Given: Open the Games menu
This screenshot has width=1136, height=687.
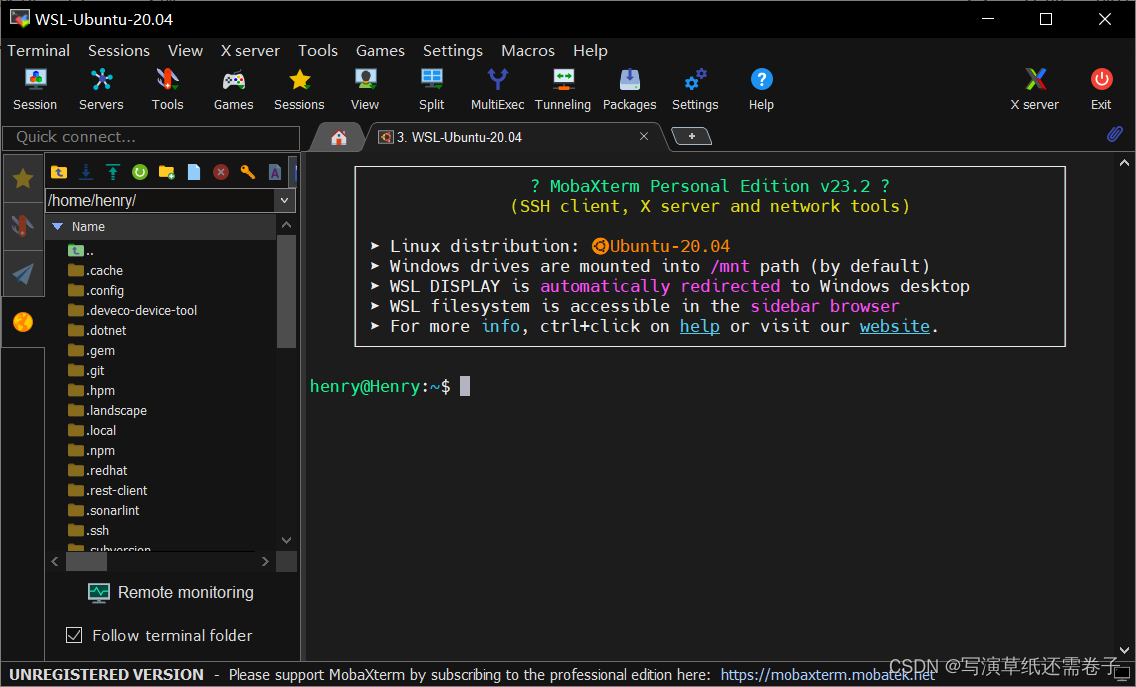Looking at the screenshot, I should 380,51.
